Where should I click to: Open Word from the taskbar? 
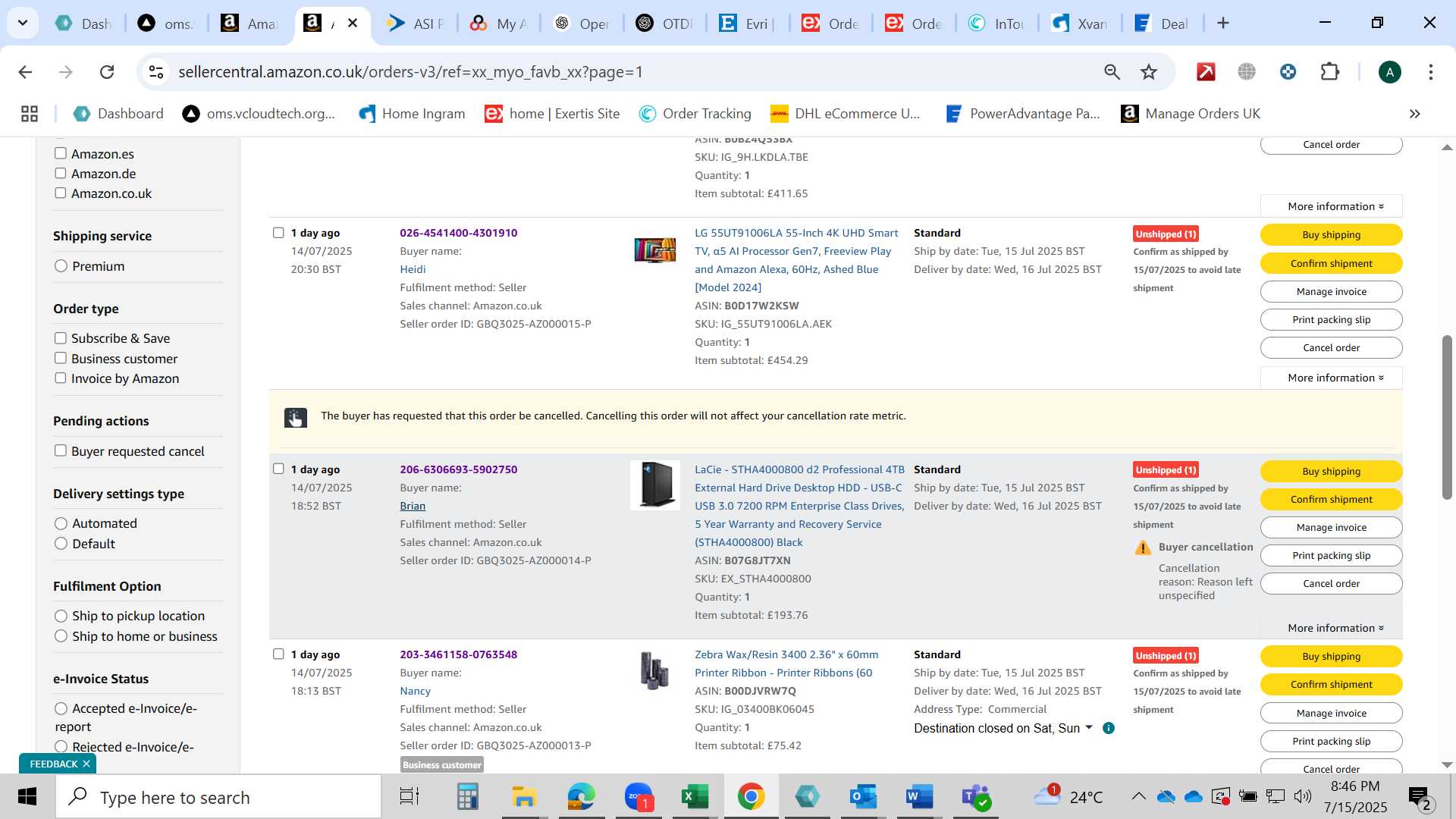coord(919,797)
